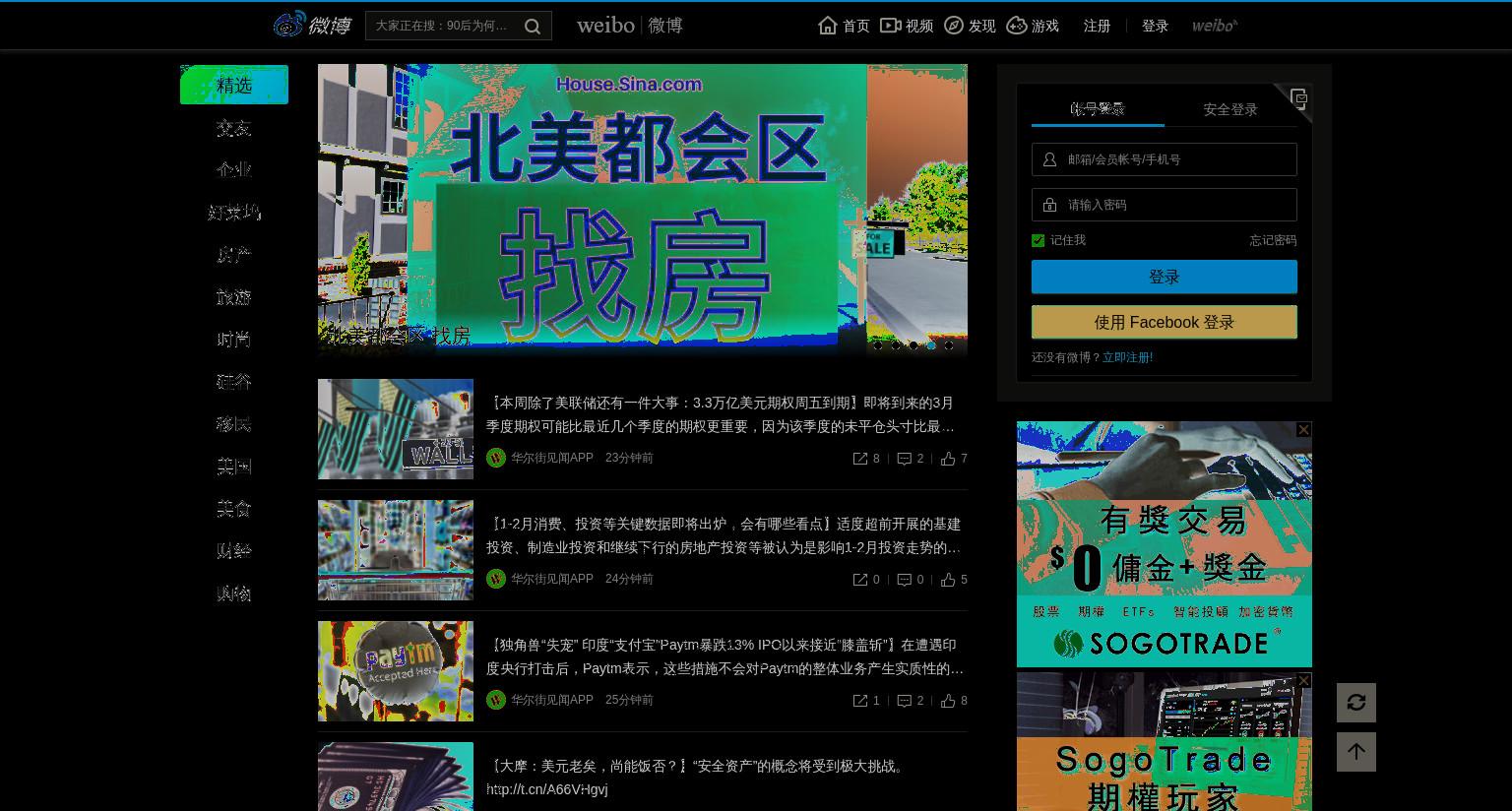
Task: Open the 发现 discover compass icon
Action: 953,26
